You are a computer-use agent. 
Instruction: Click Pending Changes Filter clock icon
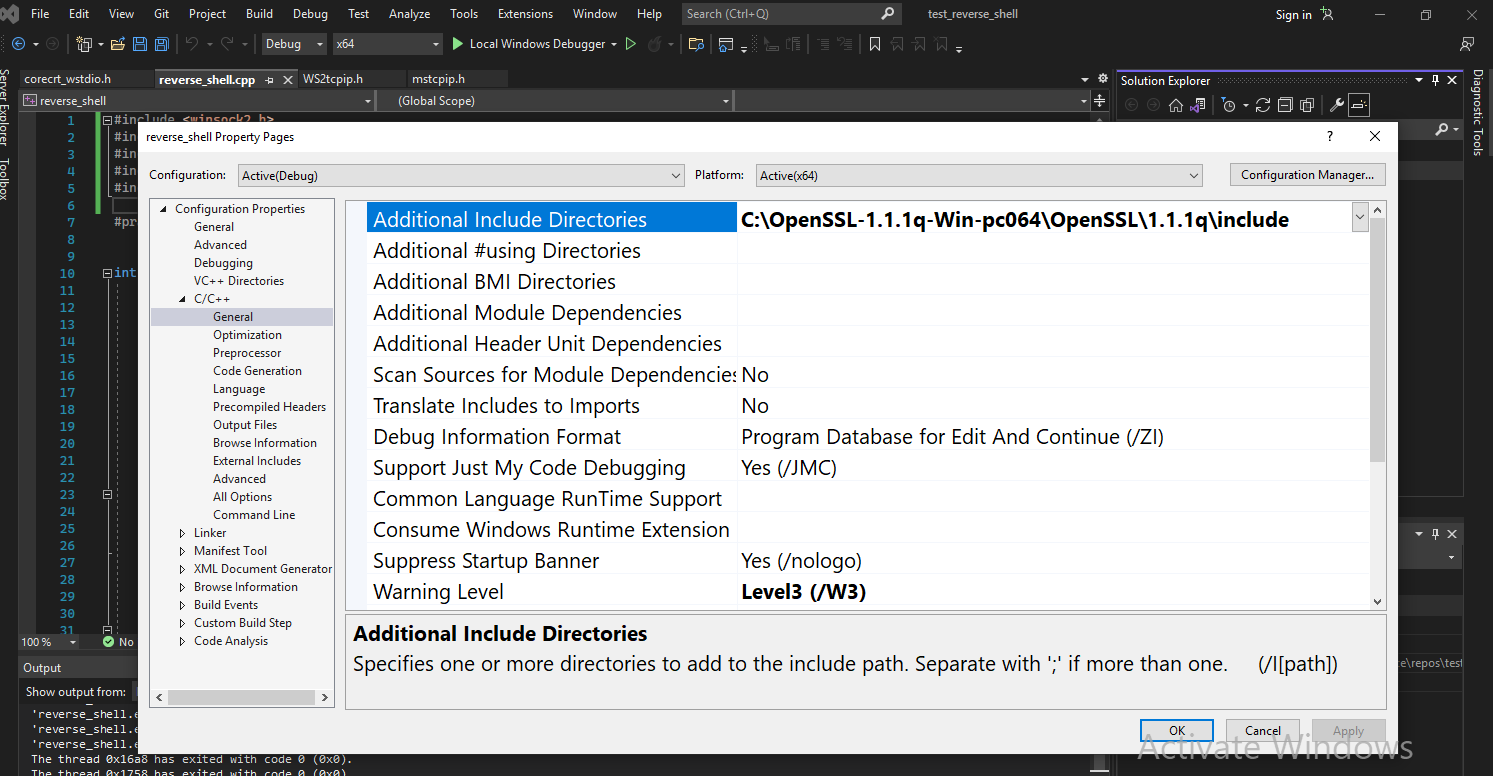(x=1229, y=105)
